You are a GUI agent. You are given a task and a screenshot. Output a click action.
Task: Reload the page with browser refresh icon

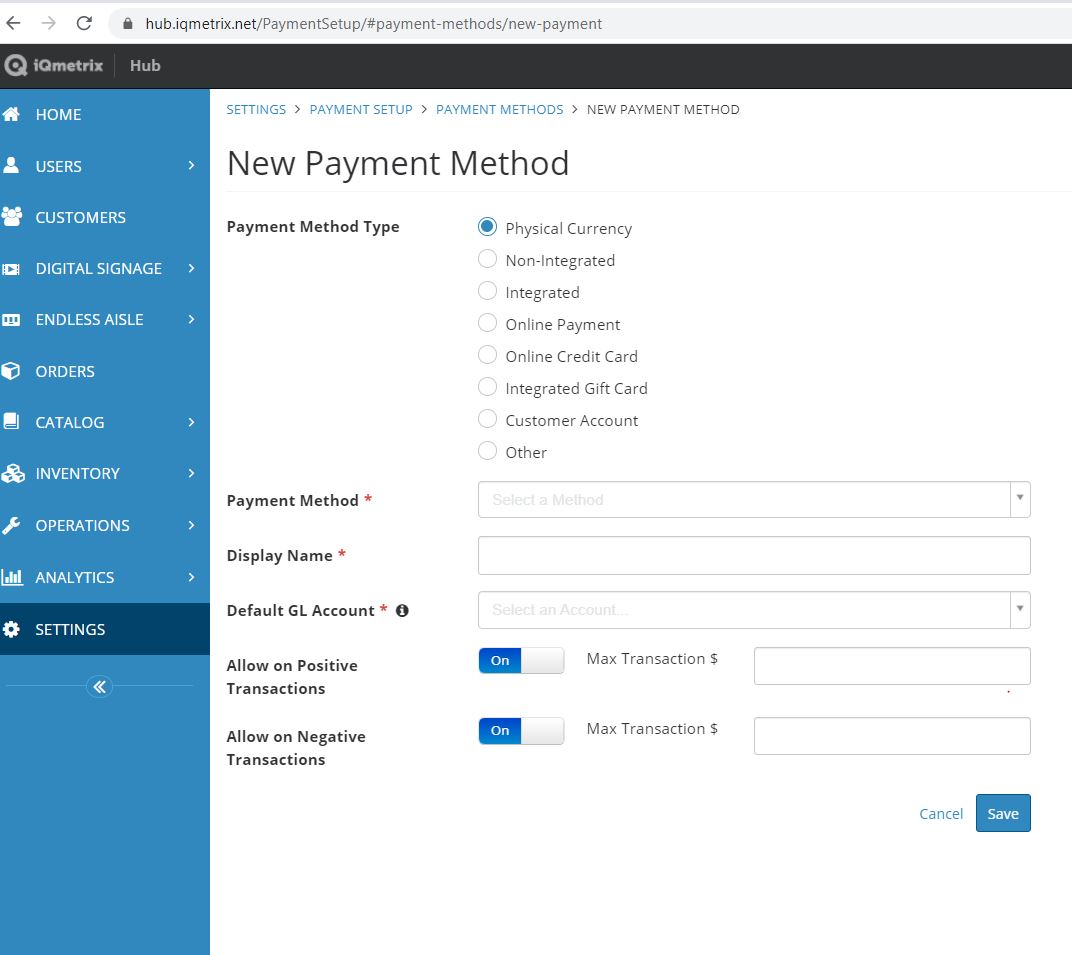[x=84, y=23]
